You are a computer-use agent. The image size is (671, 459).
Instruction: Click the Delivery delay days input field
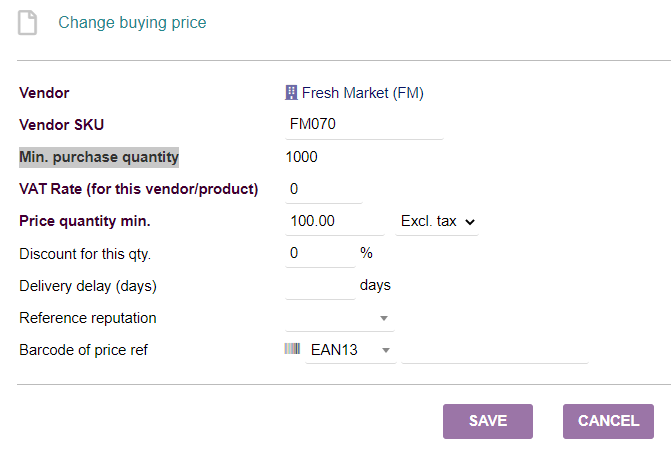[x=320, y=285]
